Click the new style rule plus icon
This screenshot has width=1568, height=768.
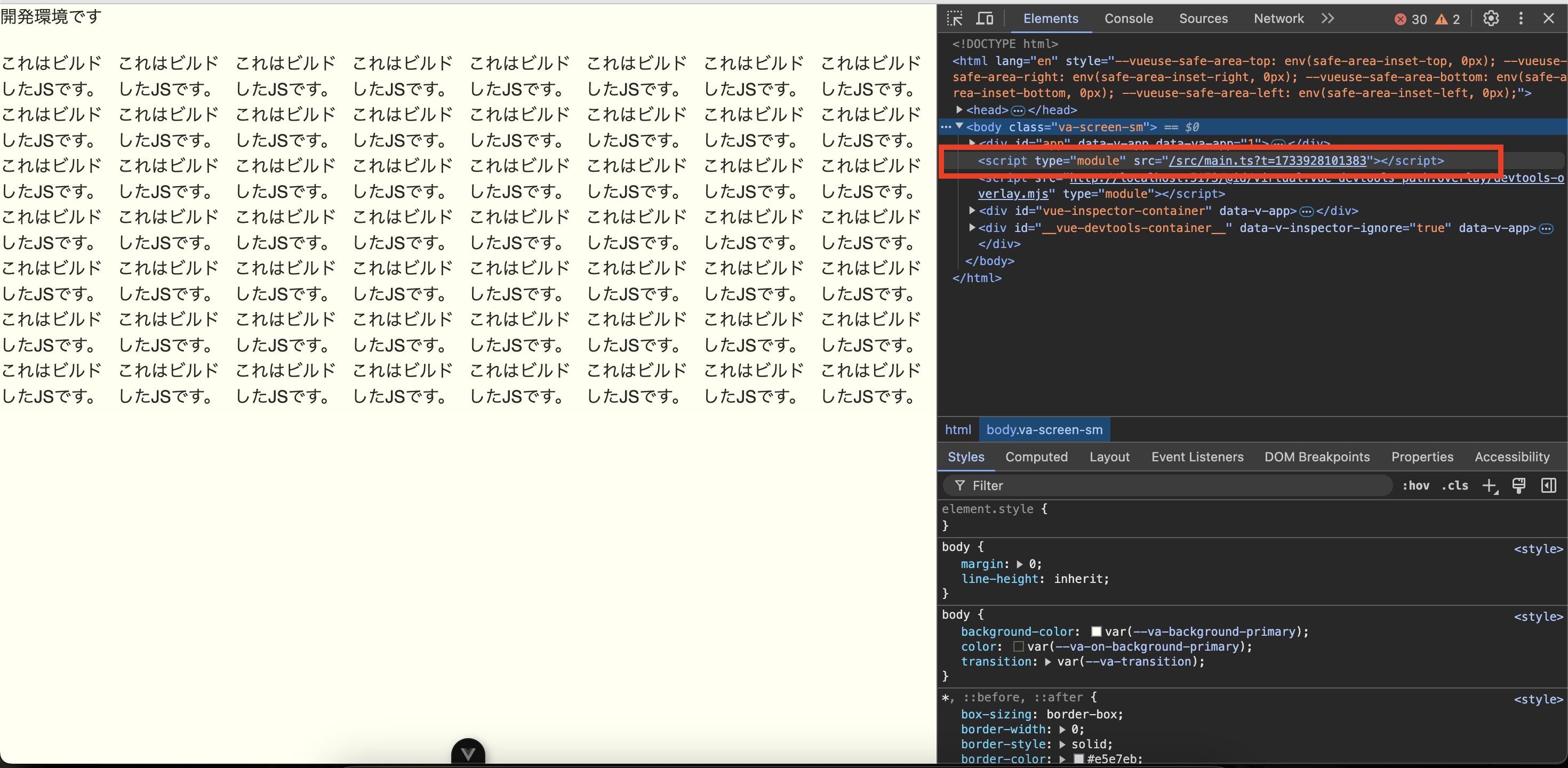coord(1490,486)
